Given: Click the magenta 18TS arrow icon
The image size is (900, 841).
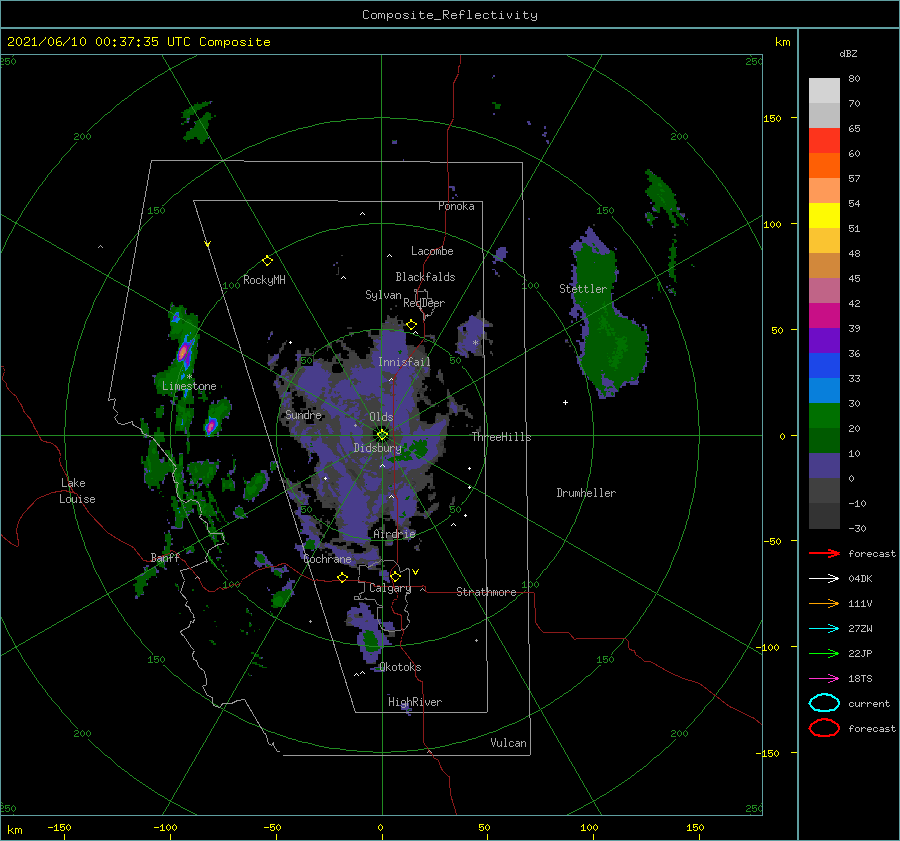Looking at the screenshot, I should coord(824,679).
